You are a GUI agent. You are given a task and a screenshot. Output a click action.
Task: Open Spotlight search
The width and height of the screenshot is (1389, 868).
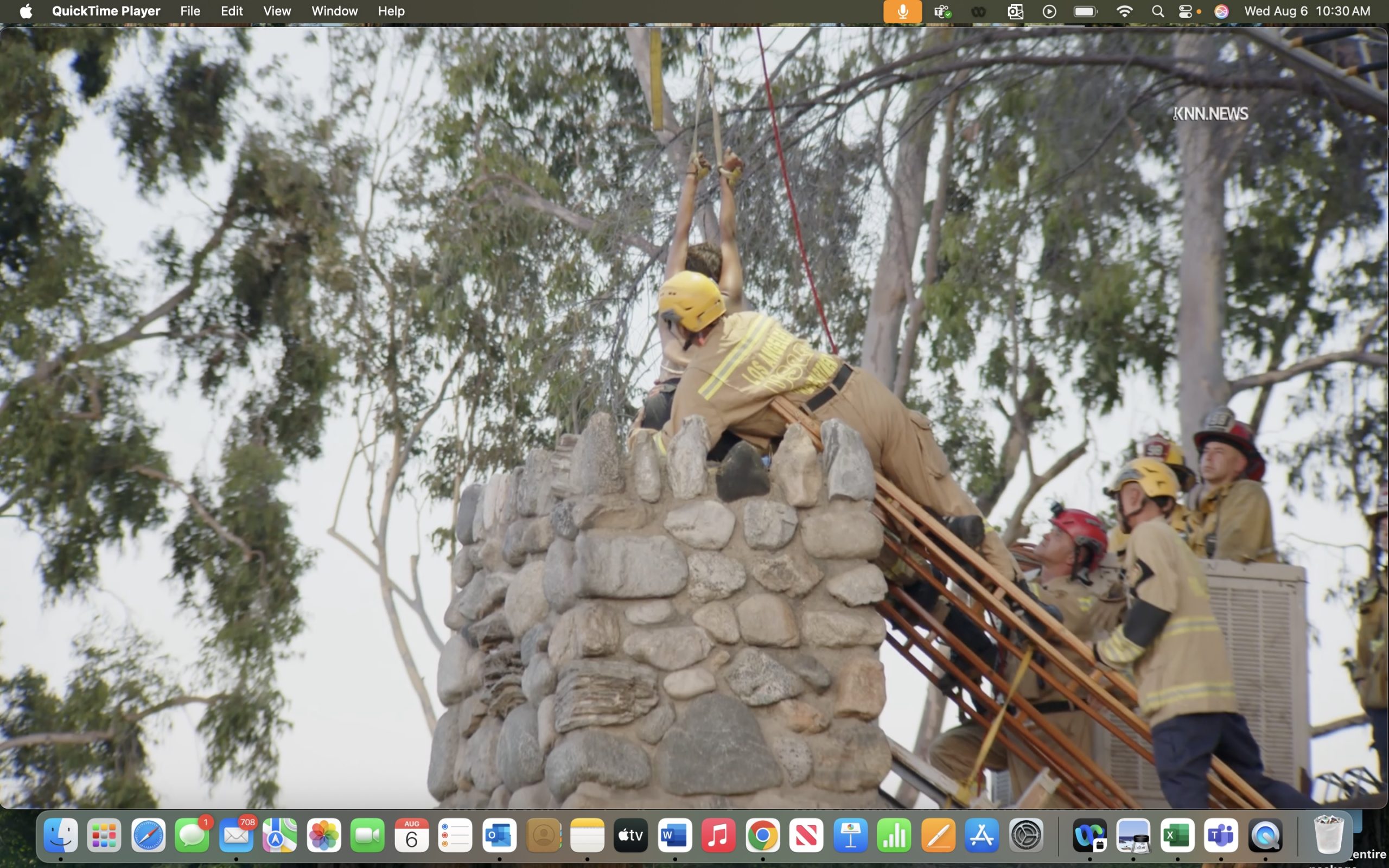(x=1158, y=11)
